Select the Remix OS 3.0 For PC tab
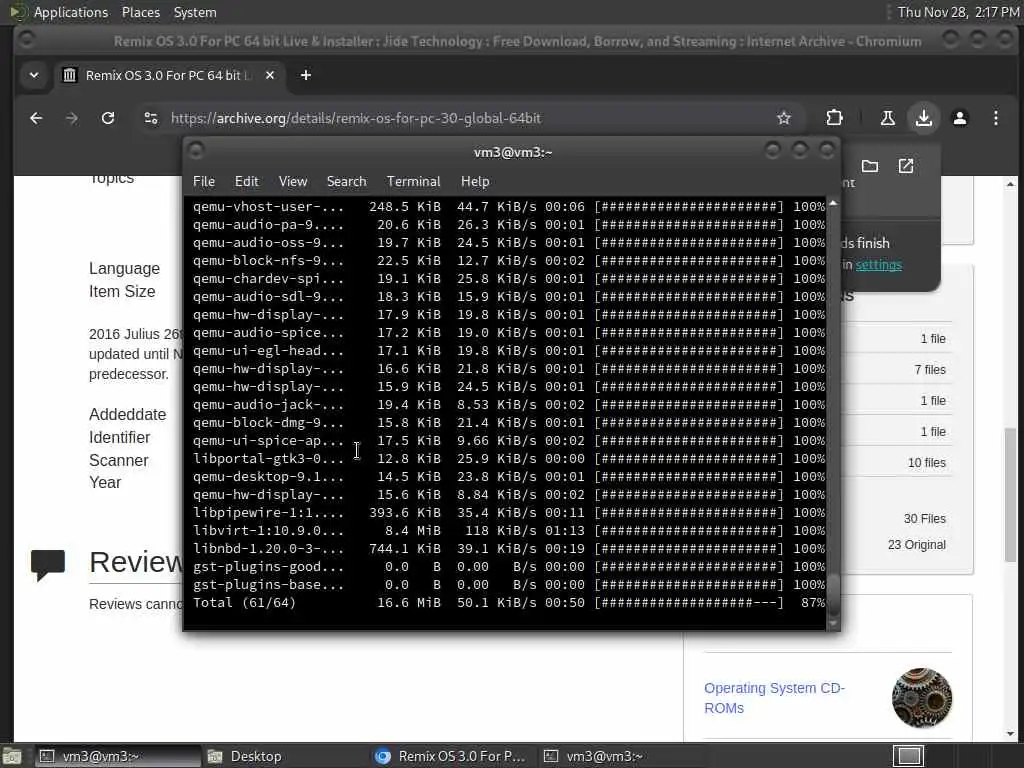This screenshot has width=1024, height=768. pyautogui.click(x=167, y=75)
